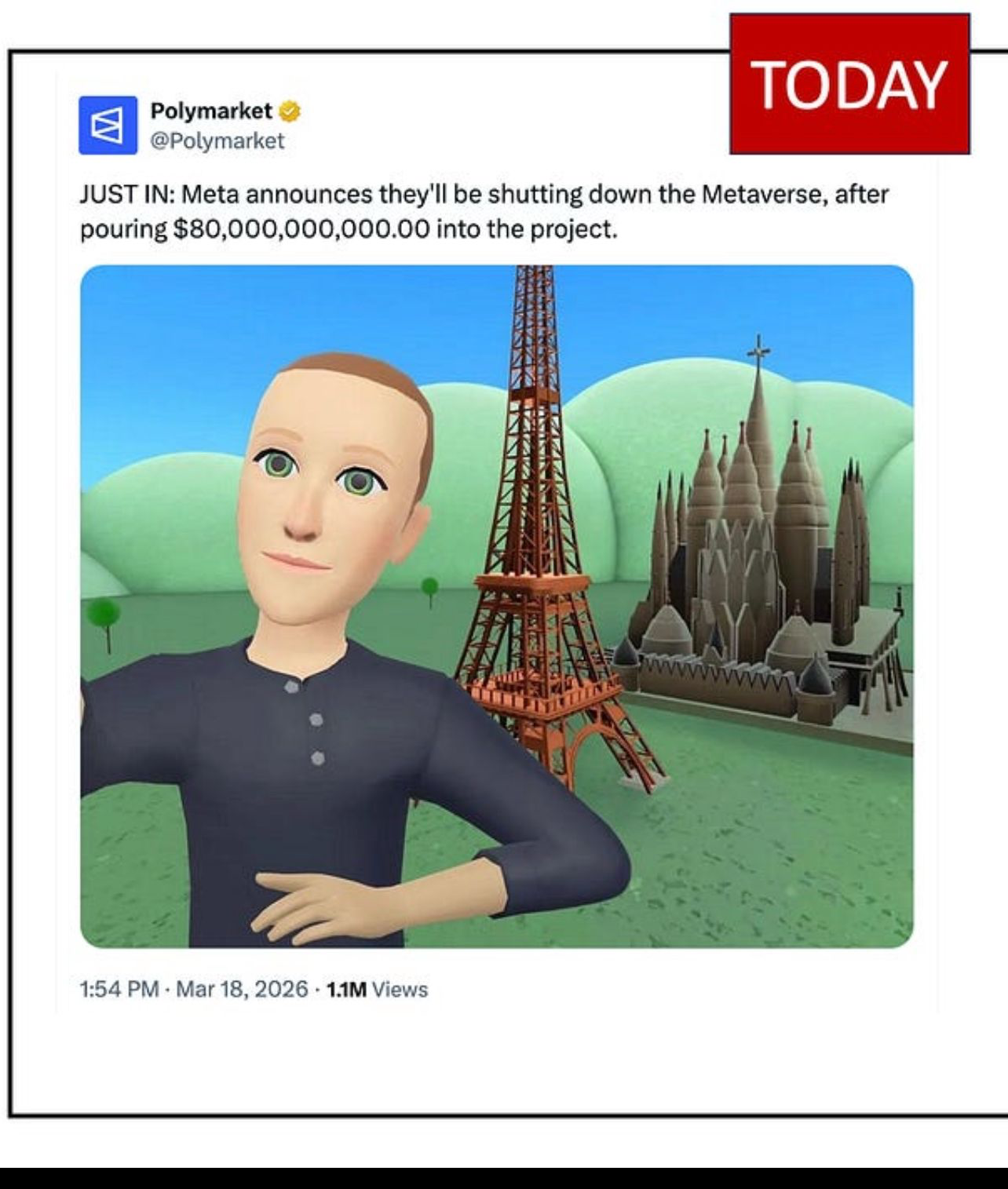Open the 1.1M Views count
Screen dimensions: 1008x1189
(x=377, y=989)
